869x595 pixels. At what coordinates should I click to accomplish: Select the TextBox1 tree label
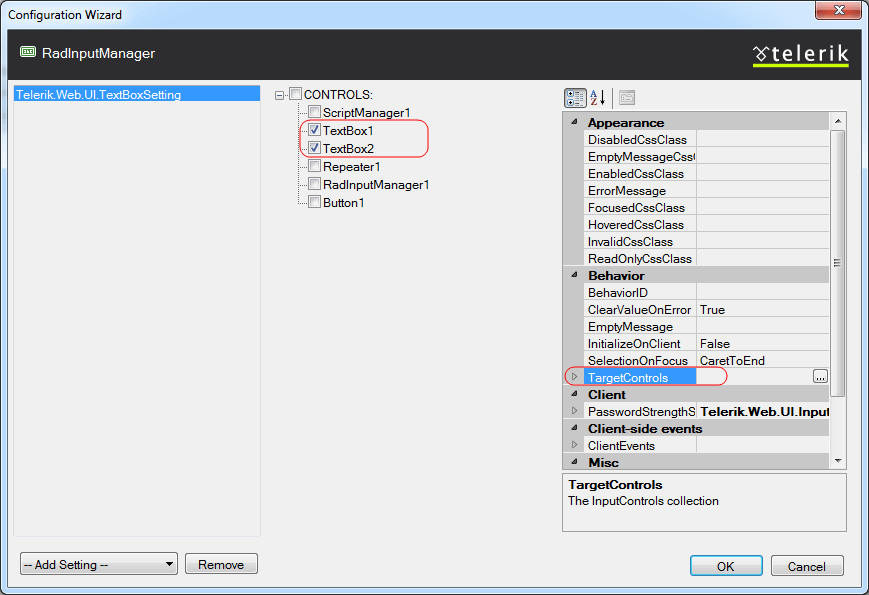348,130
